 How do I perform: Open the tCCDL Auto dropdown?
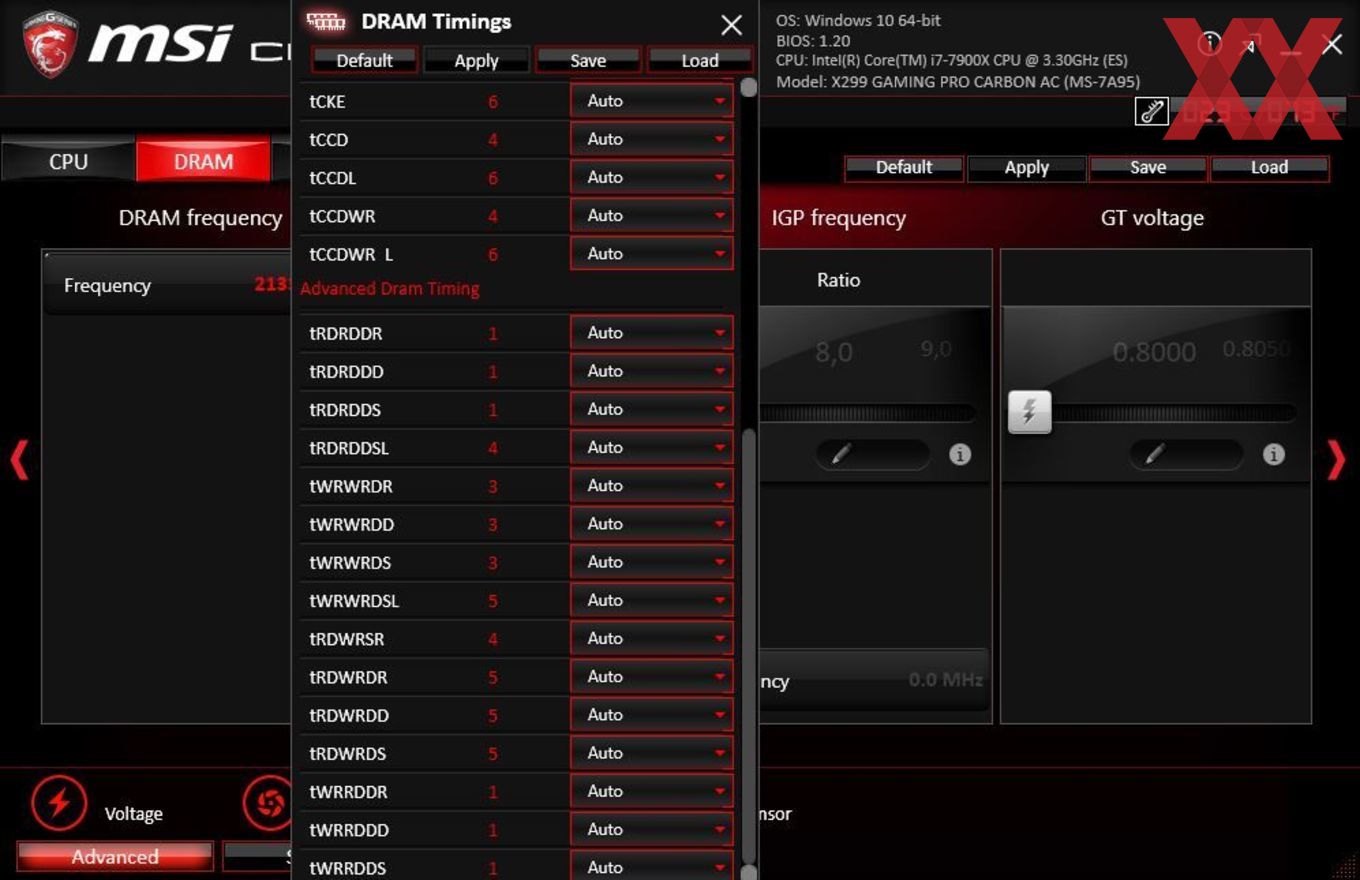tap(652, 177)
